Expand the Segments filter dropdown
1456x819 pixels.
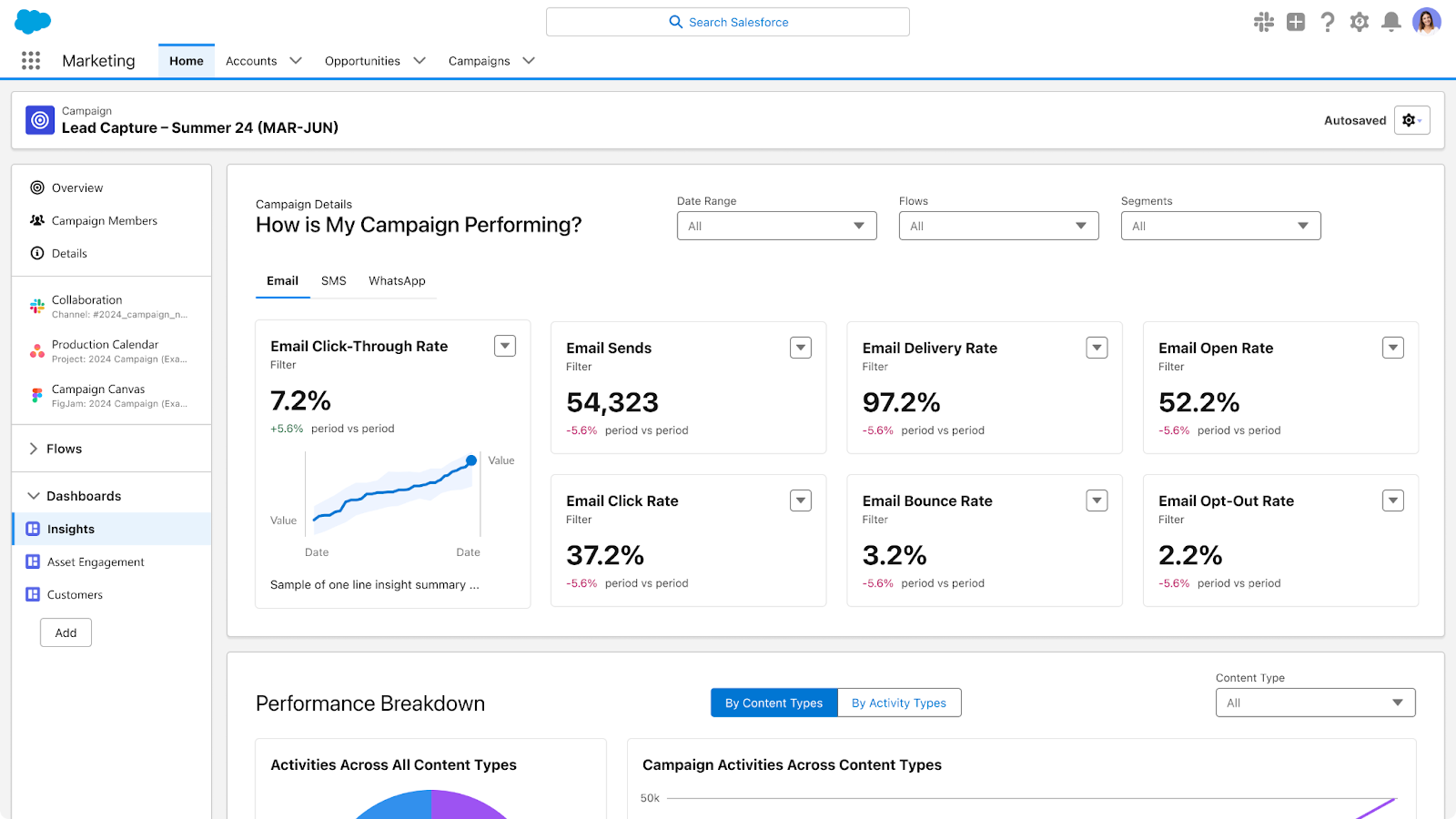(x=1220, y=225)
